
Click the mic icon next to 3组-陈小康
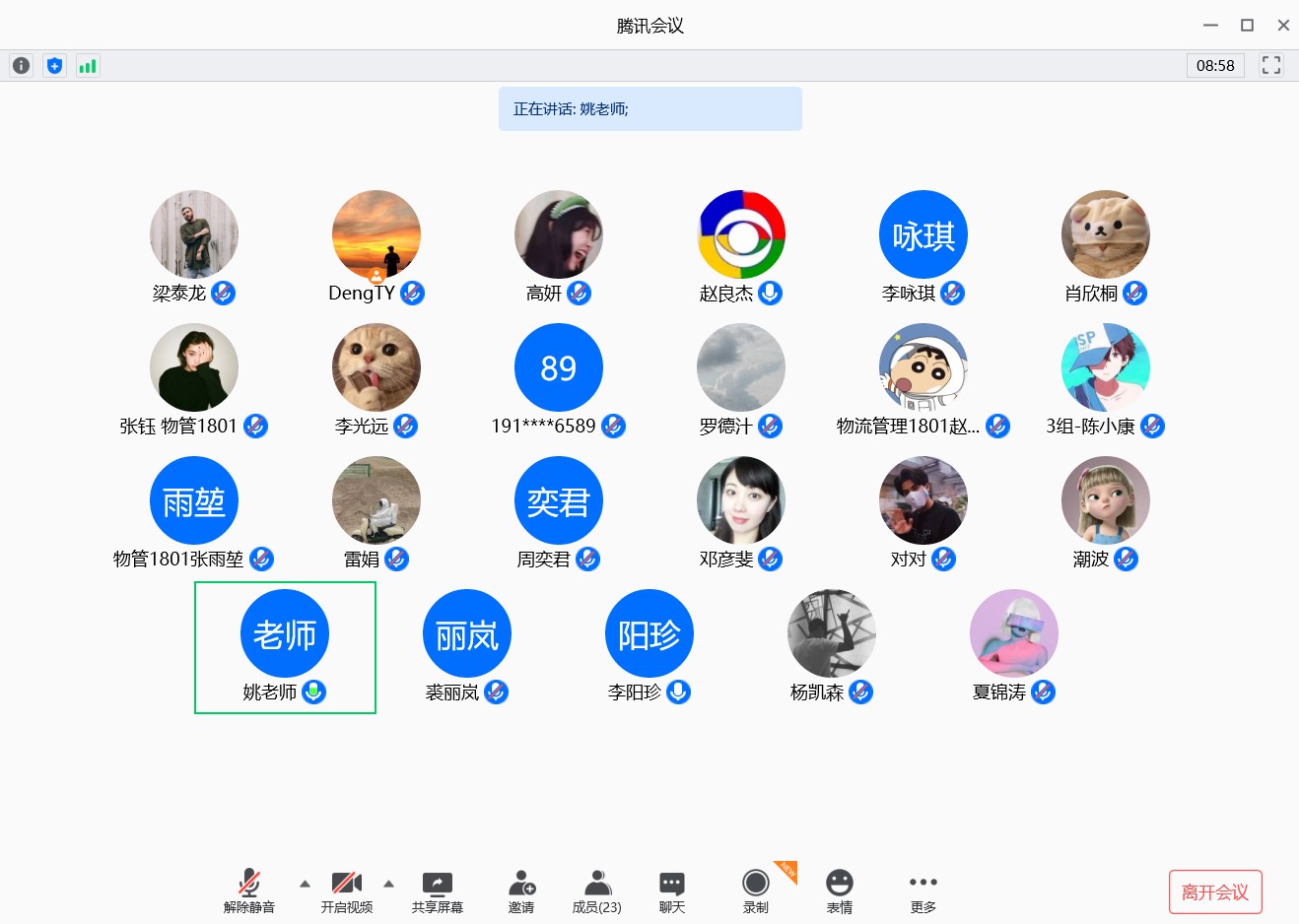1153,426
